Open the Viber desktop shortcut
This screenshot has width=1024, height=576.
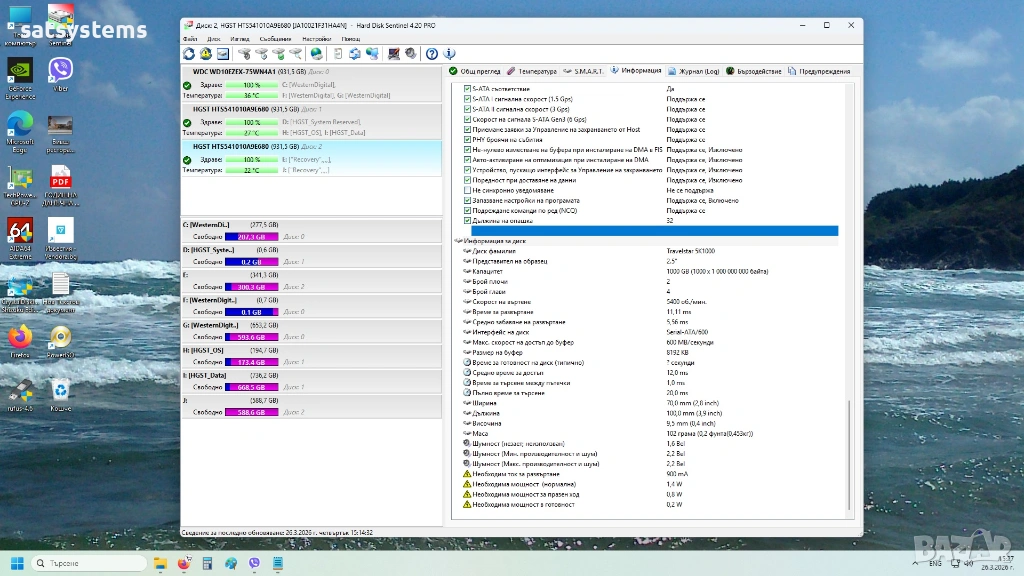coord(60,70)
